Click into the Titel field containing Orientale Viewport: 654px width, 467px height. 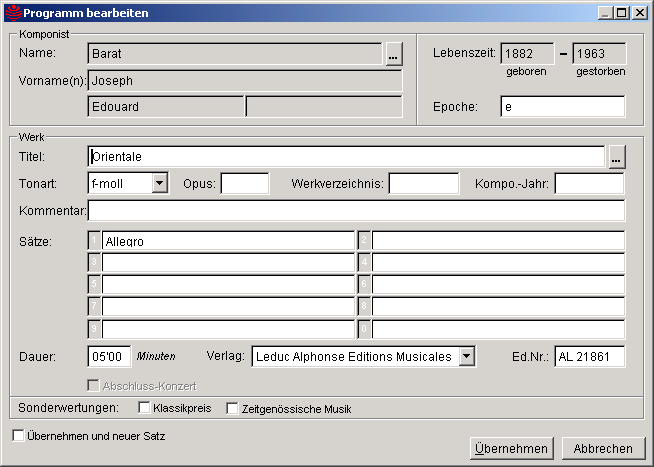346,157
